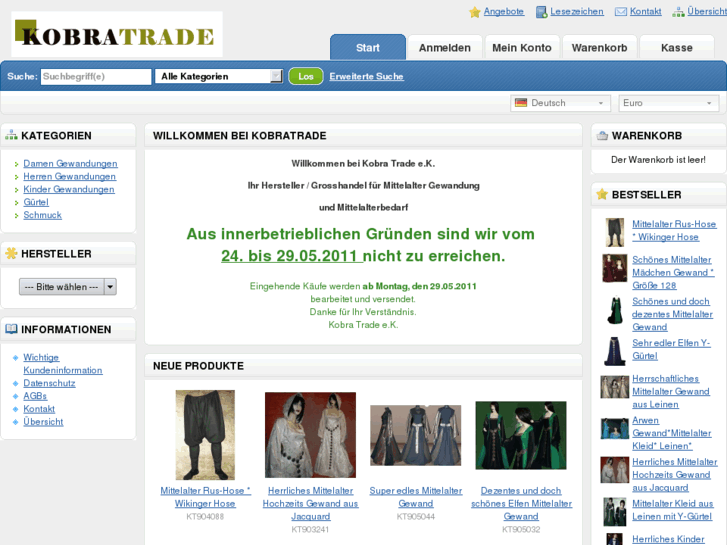This screenshot has height=545, width=727.
Task: Click the product code KT905044
Action: coord(415,517)
